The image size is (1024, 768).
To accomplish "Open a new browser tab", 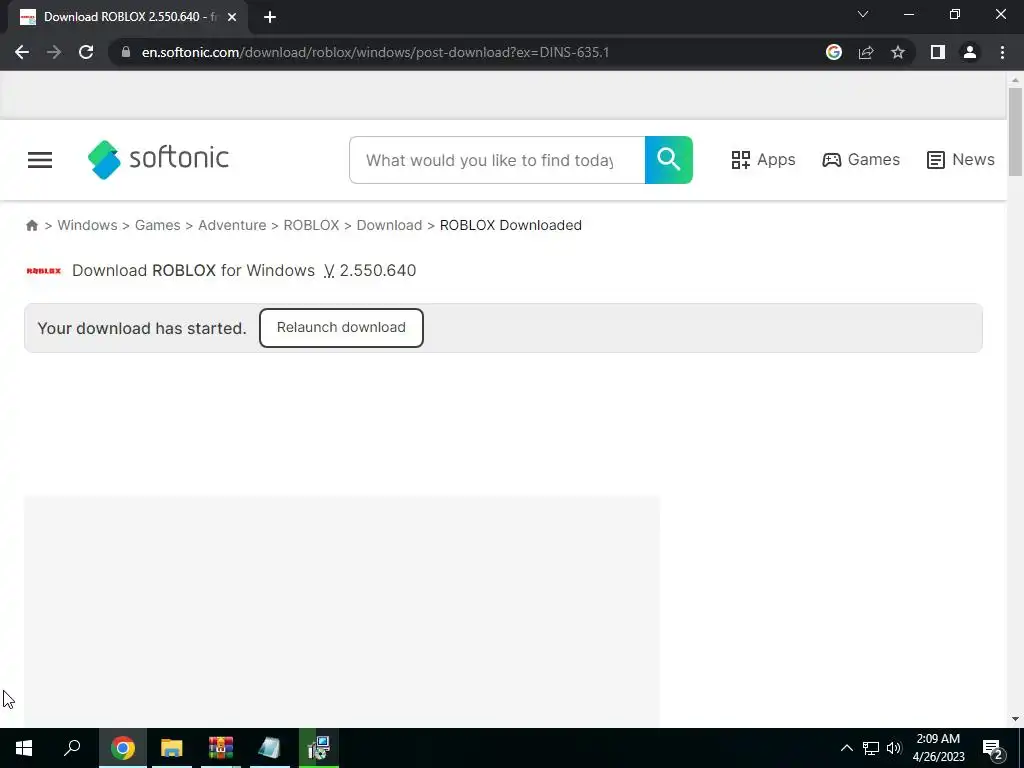I will click(270, 17).
